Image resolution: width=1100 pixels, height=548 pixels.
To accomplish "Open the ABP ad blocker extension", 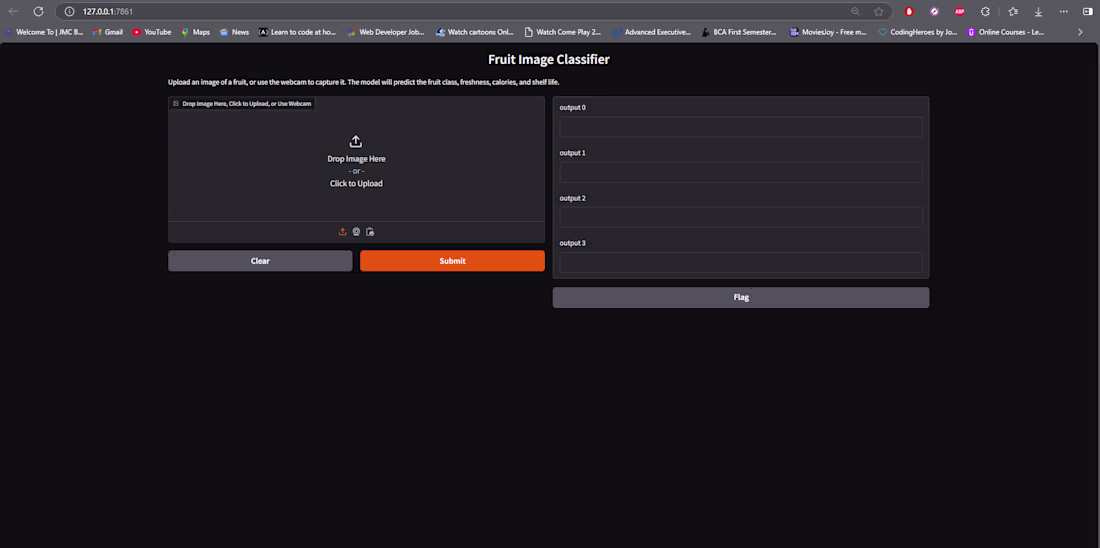I will (960, 11).
